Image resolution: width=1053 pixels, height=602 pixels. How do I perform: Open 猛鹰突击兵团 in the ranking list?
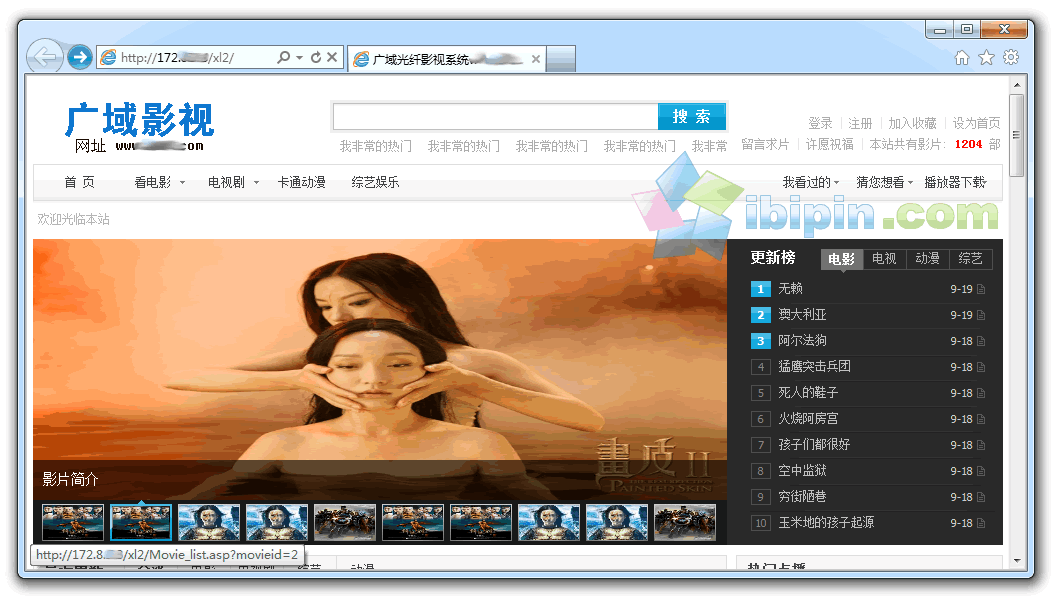815,367
